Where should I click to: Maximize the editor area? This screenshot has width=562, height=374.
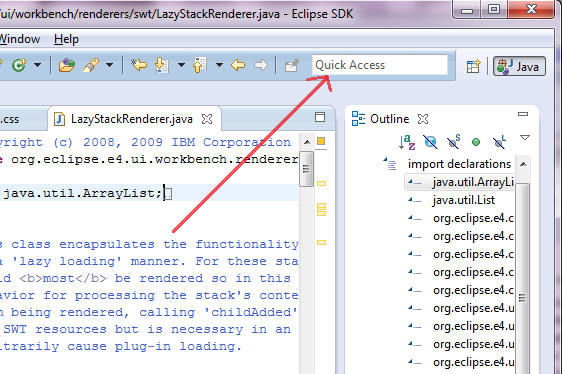click(x=320, y=117)
